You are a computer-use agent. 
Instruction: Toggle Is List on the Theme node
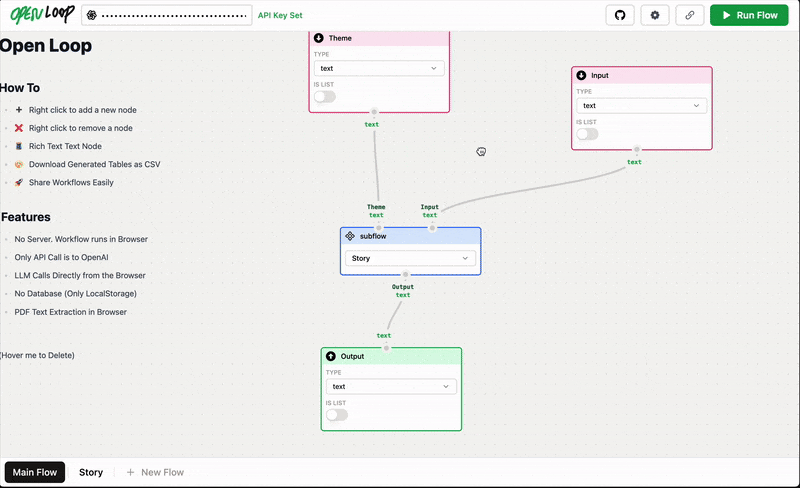point(325,96)
